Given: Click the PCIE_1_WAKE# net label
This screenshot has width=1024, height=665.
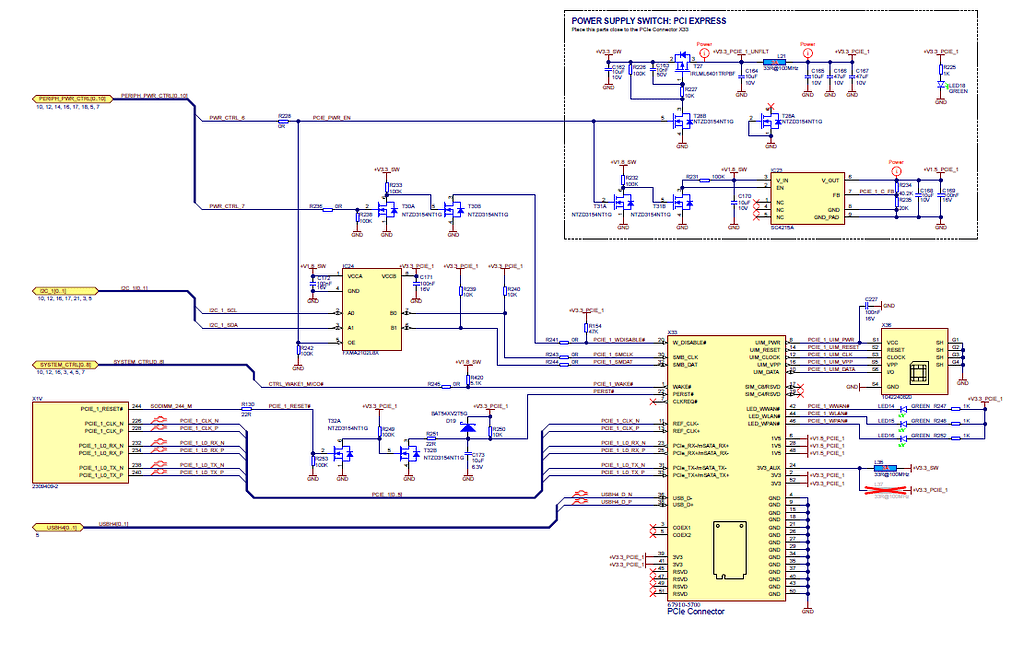Looking at the screenshot, I should click(x=612, y=384).
